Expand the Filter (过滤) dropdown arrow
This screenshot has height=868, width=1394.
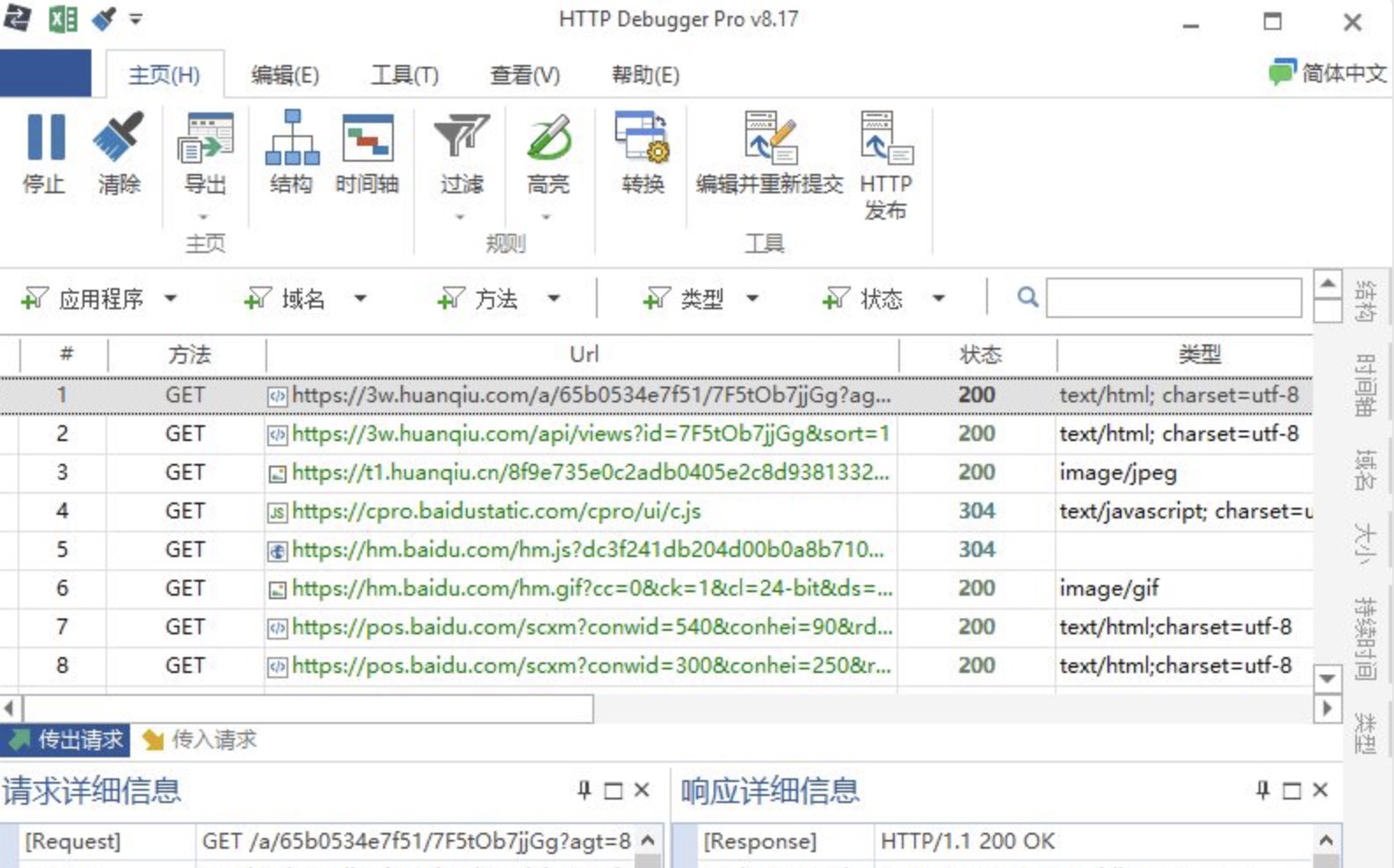coord(460,216)
